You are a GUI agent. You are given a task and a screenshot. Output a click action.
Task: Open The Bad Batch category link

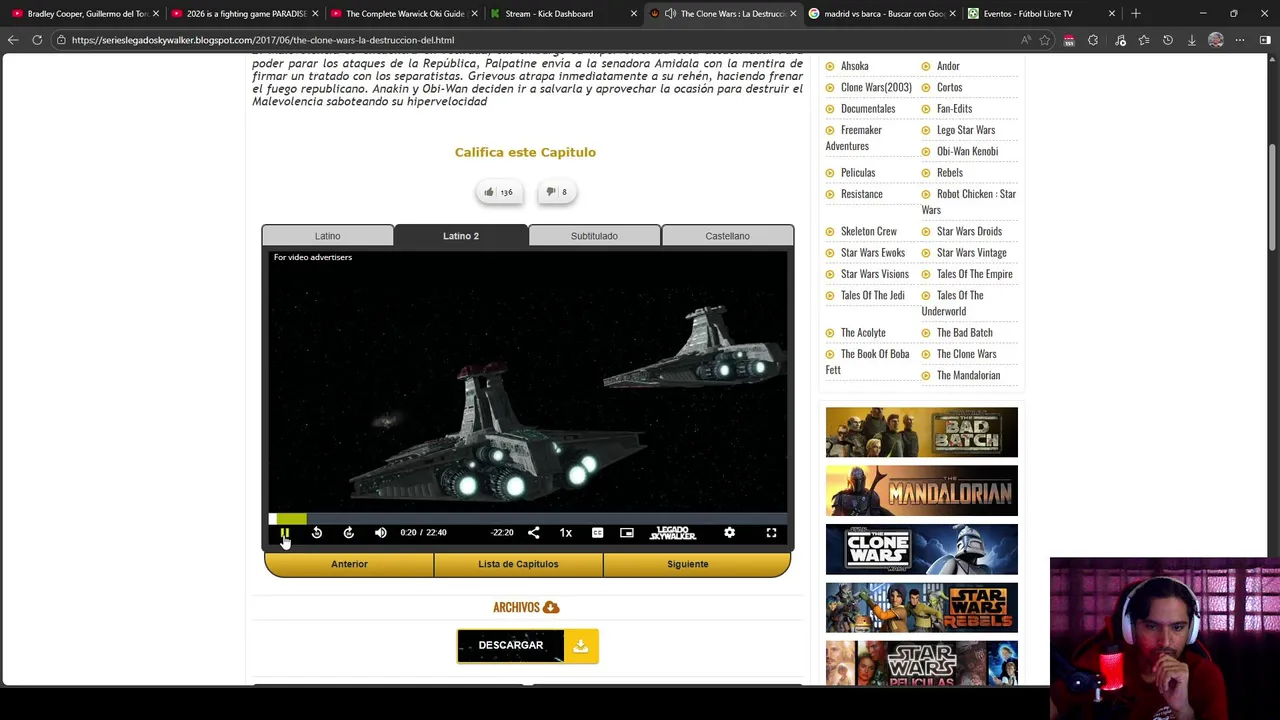(x=964, y=332)
